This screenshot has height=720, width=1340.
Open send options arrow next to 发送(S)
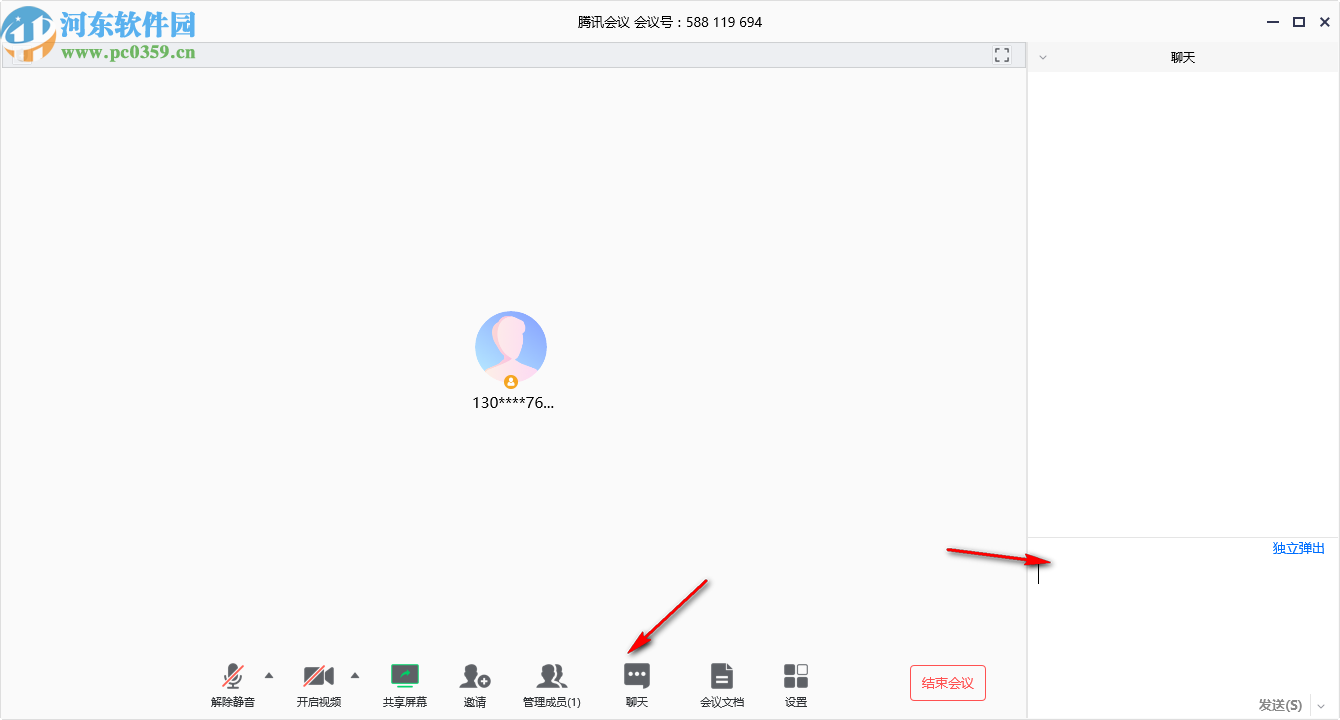click(x=1321, y=705)
